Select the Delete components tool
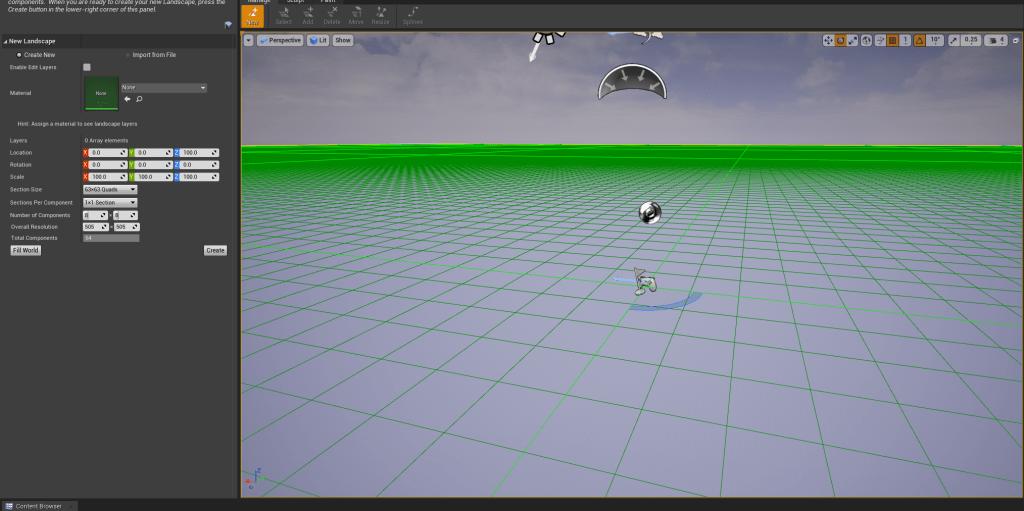Screen dimensions: 1024x511 click(x=332, y=15)
